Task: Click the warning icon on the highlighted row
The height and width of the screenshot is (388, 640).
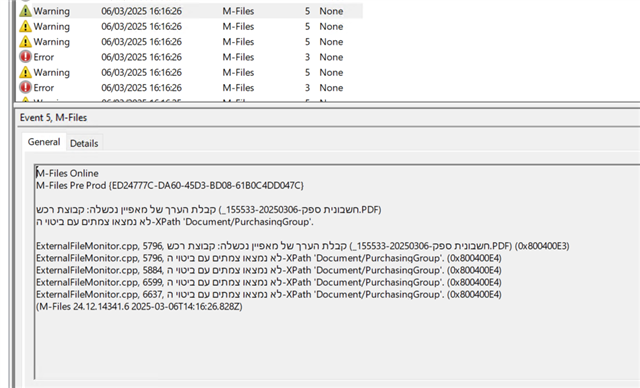Action: point(25,11)
